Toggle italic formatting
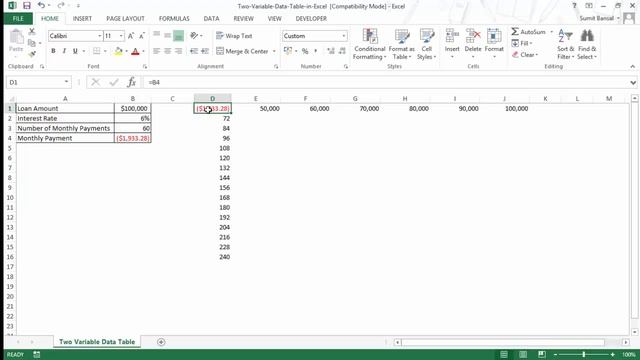The image size is (640, 360). pos(64,51)
